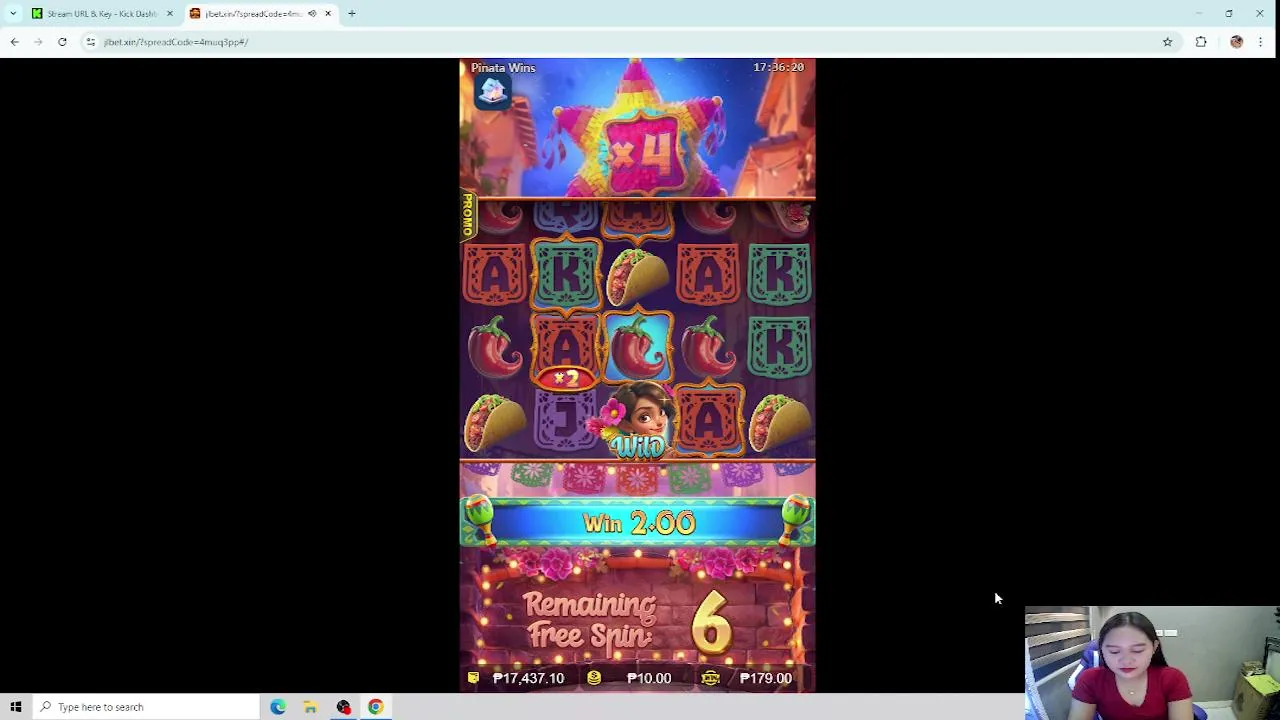Screen dimensions: 1280x720
Task: Click the PROMO banner label
Action: (x=467, y=216)
